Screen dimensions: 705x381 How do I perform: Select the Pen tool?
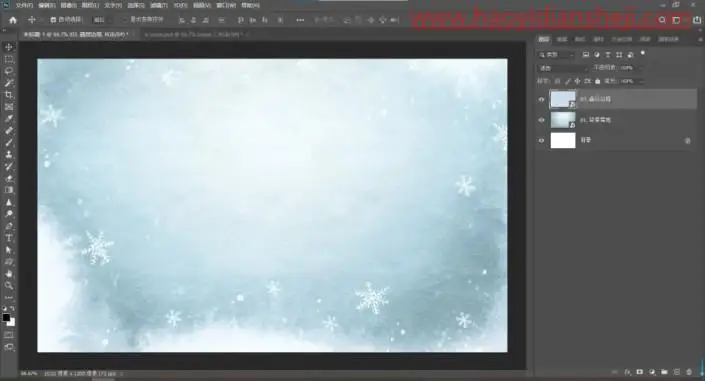point(9,226)
